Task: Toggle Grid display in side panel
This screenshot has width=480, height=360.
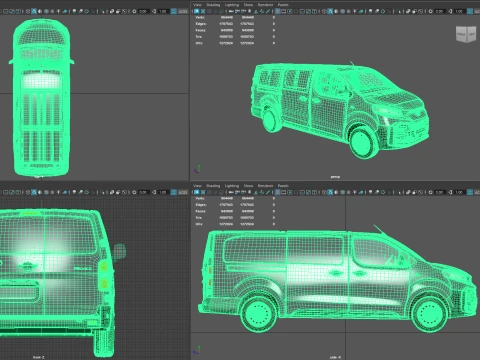Action: (x=278, y=192)
